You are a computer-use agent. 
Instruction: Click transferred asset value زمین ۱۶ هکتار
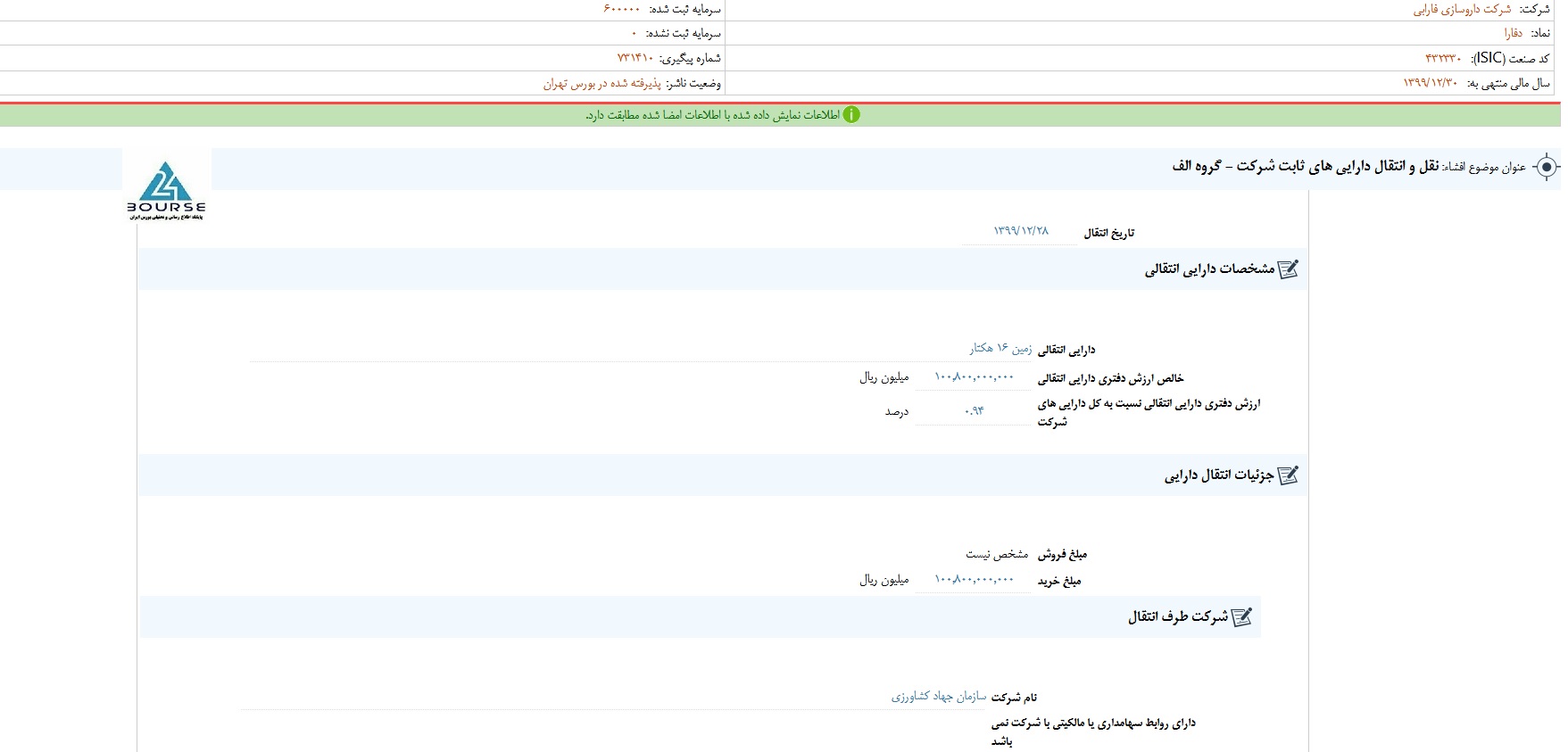click(x=1000, y=348)
